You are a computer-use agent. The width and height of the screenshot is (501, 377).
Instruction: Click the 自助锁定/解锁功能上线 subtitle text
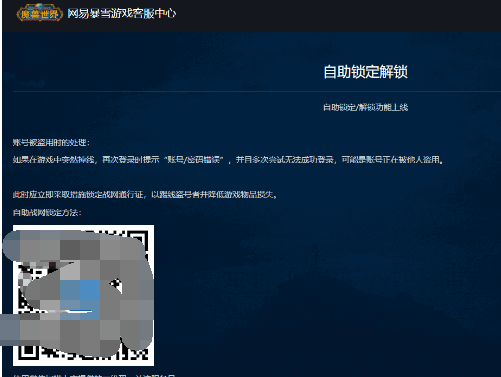[x=365, y=107]
